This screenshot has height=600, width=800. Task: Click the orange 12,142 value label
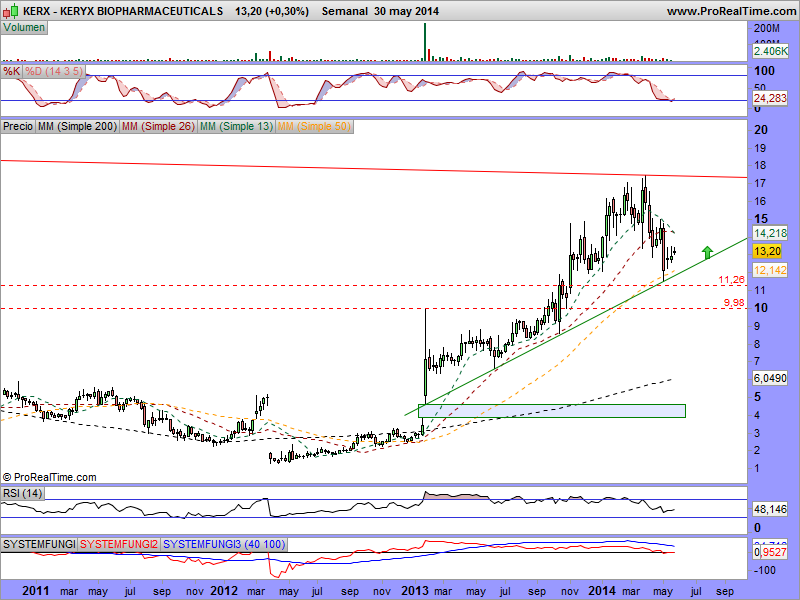(770, 270)
